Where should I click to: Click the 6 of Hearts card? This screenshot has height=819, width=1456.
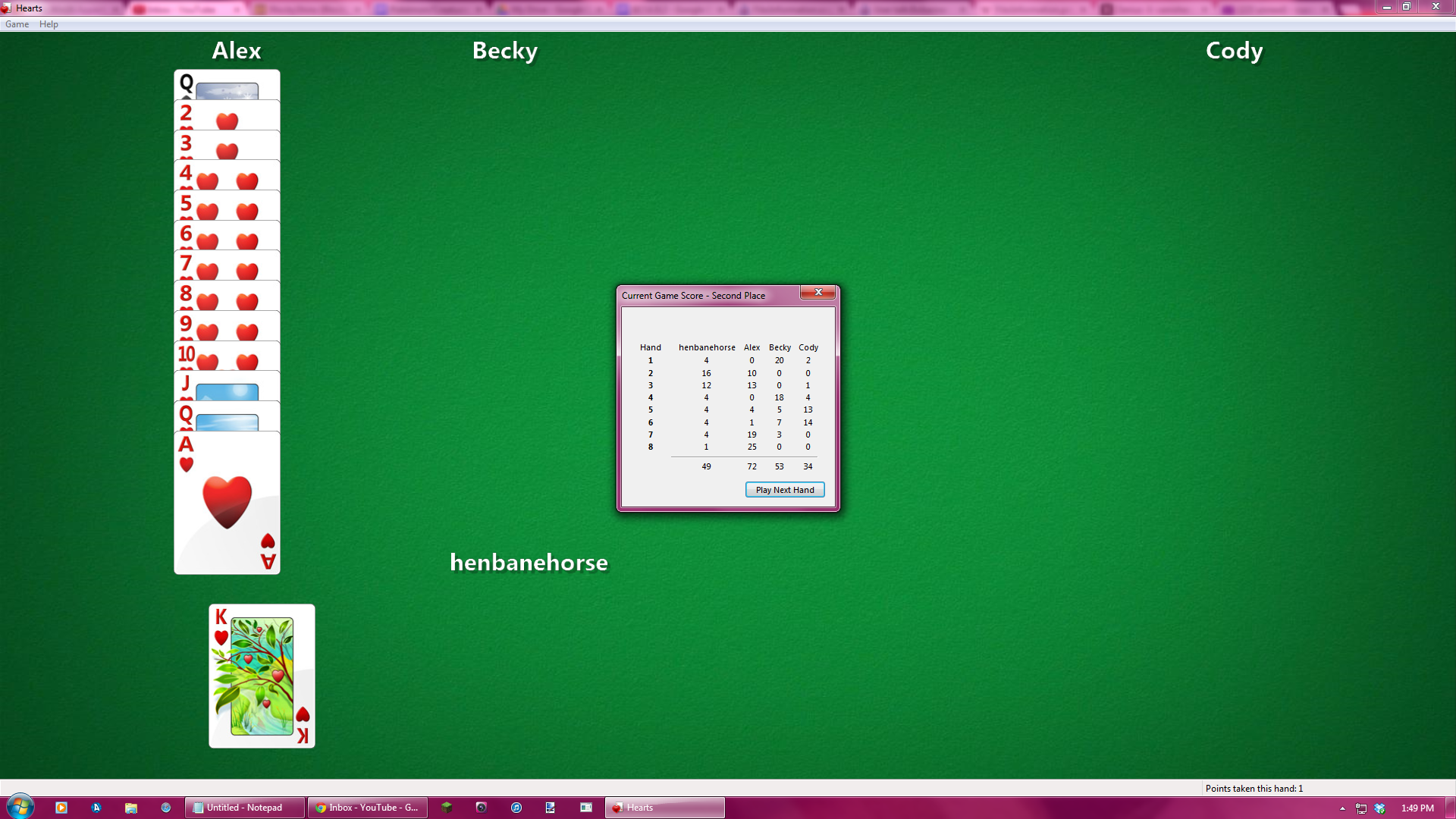click(227, 235)
